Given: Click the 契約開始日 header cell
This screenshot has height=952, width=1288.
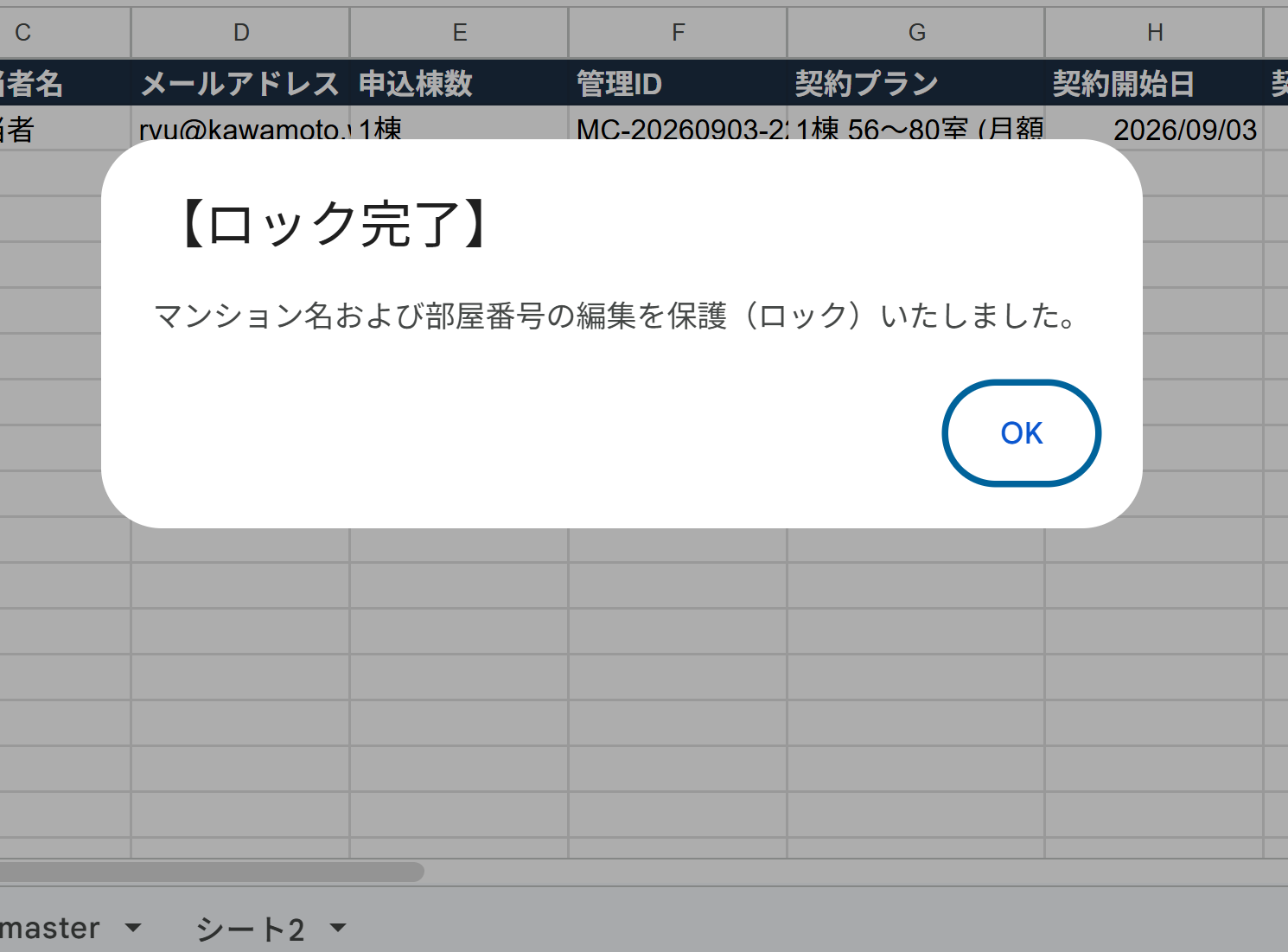Looking at the screenshot, I should (x=1155, y=83).
